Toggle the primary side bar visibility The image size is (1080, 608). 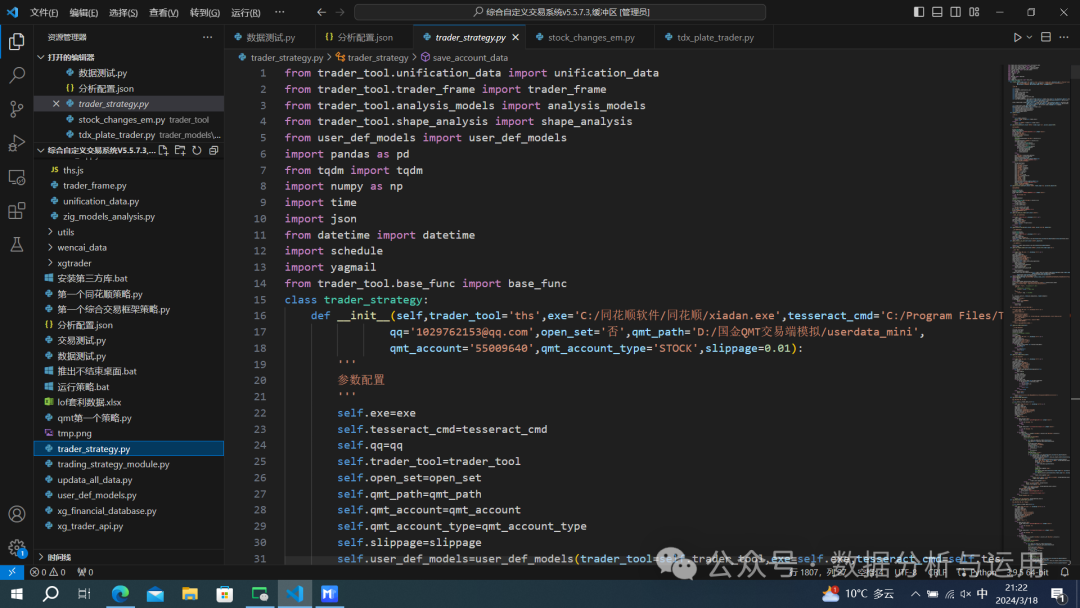click(919, 12)
